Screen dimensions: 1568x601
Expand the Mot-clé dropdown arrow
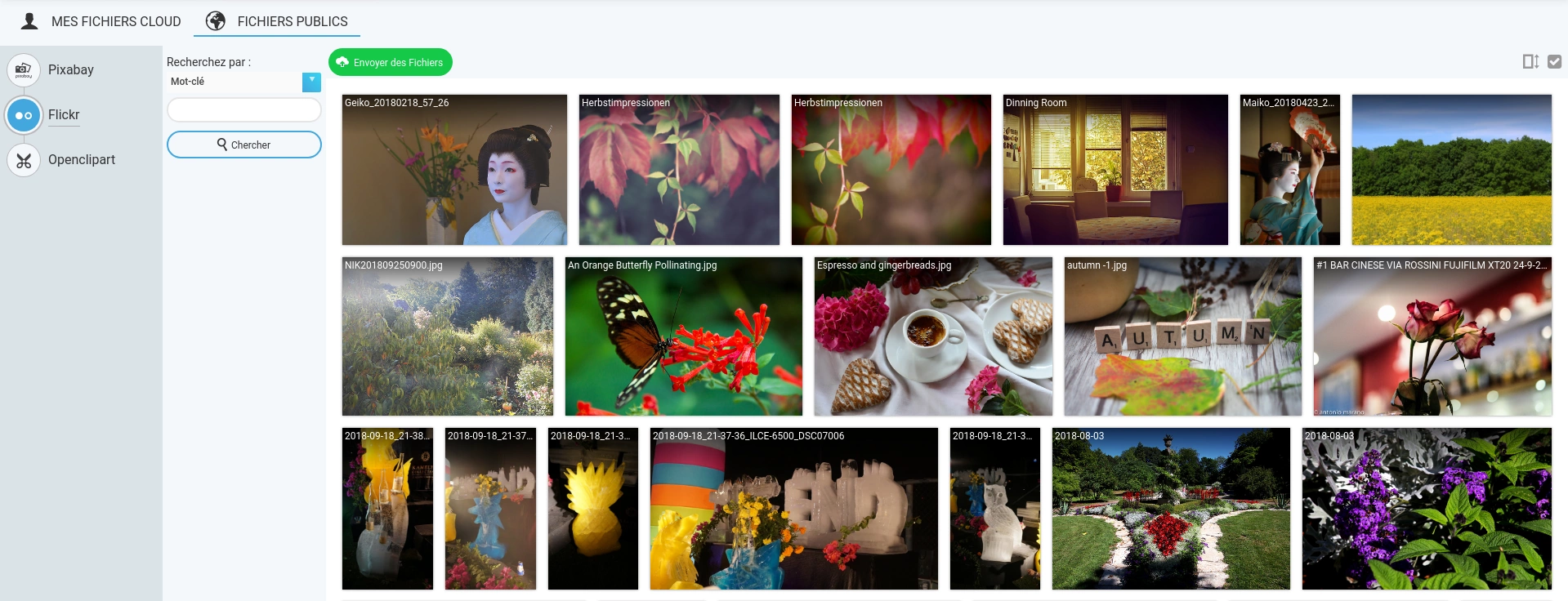click(311, 82)
